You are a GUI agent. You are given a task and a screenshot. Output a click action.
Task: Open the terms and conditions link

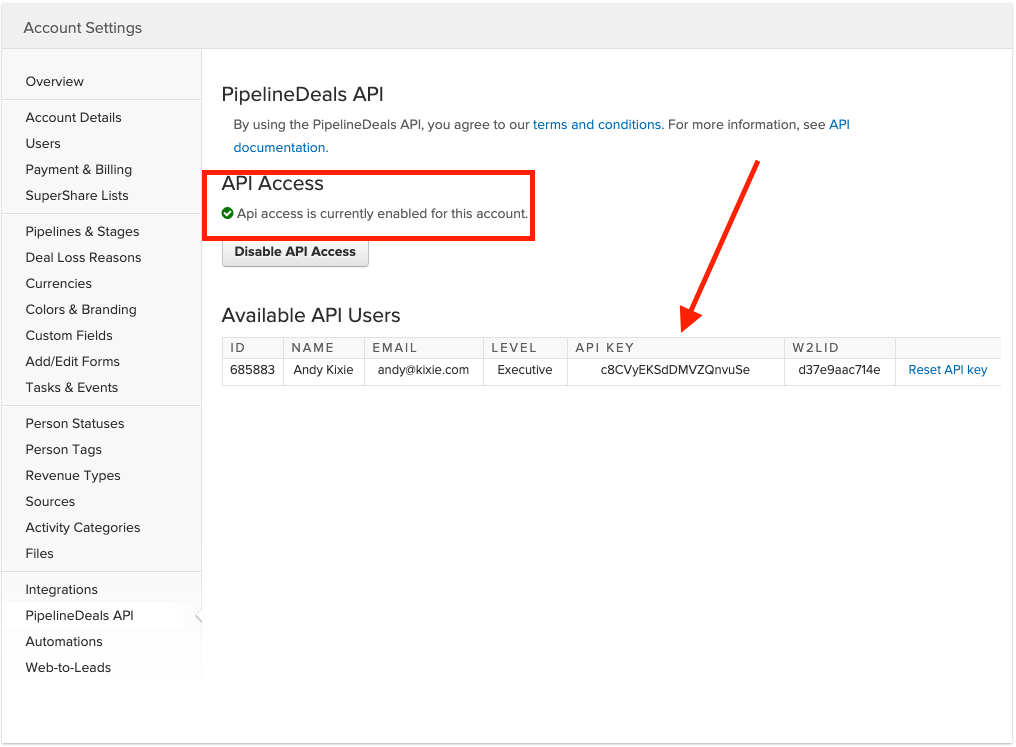coord(597,124)
